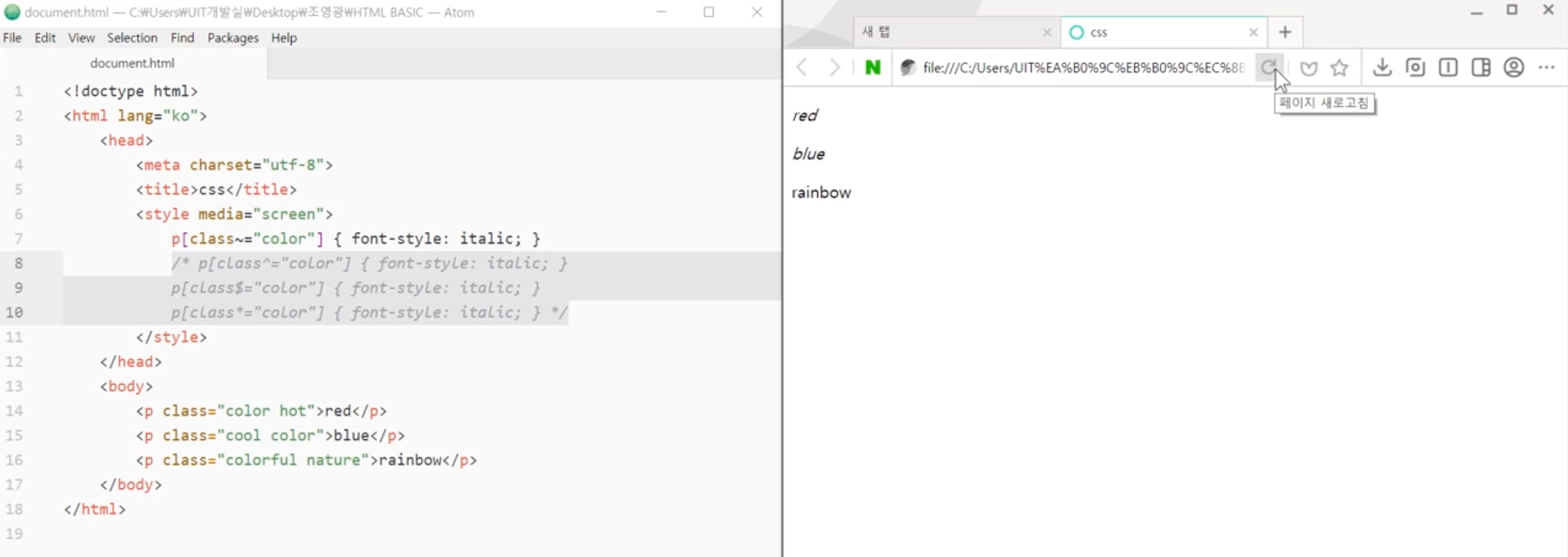Screen dimensions: 1568x557
Task: Click the green Naver N home icon
Action: (872, 67)
